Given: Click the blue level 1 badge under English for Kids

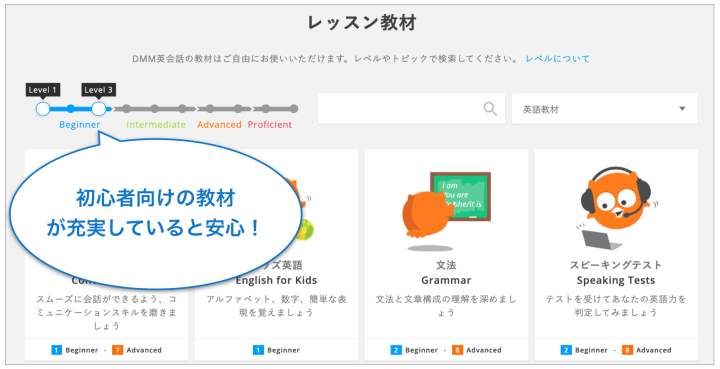Looking at the screenshot, I should (x=258, y=350).
